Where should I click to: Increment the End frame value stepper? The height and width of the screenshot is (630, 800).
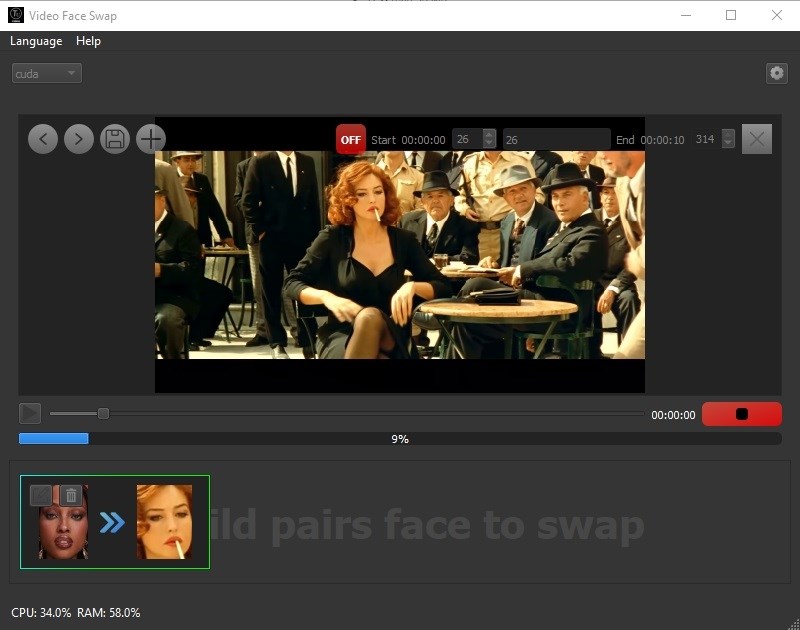(729, 135)
